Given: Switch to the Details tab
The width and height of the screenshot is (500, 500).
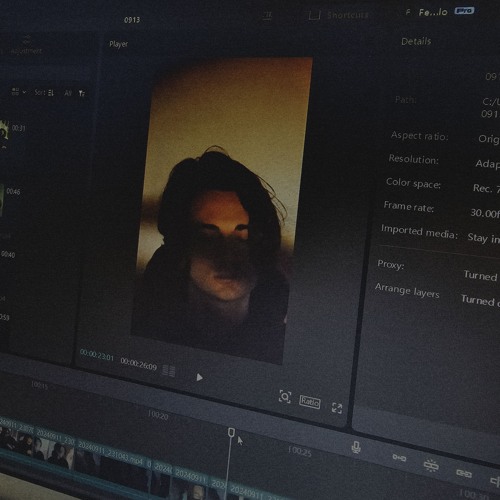Looking at the screenshot, I should point(416,41).
